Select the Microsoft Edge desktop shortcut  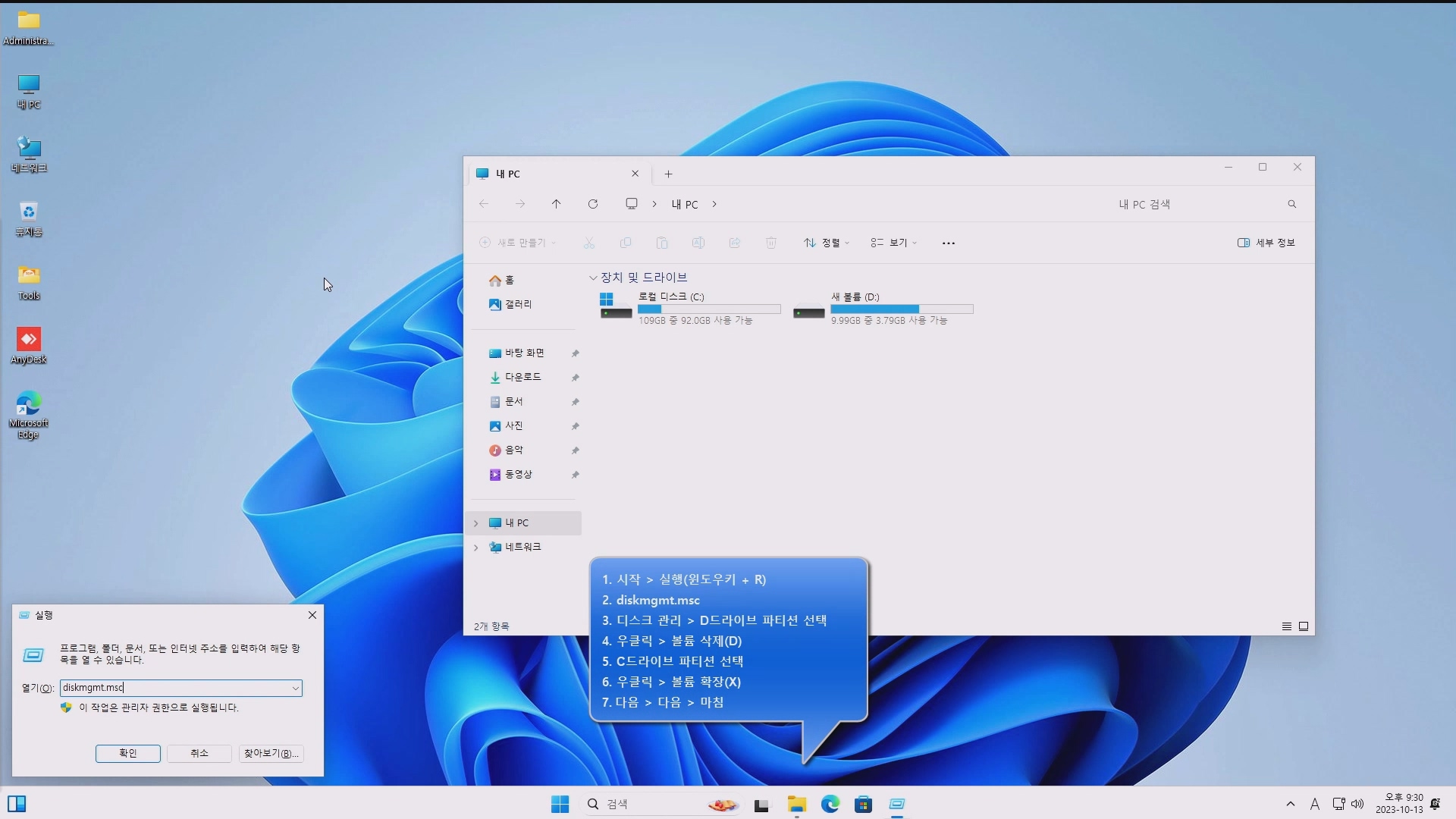tap(28, 416)
